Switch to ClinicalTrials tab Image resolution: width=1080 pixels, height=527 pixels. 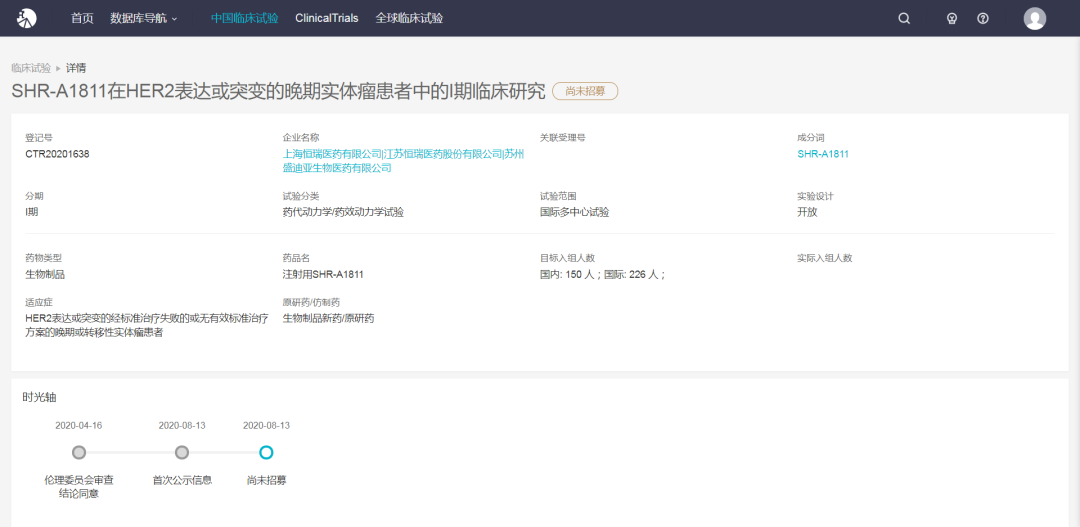click(326, 19)
